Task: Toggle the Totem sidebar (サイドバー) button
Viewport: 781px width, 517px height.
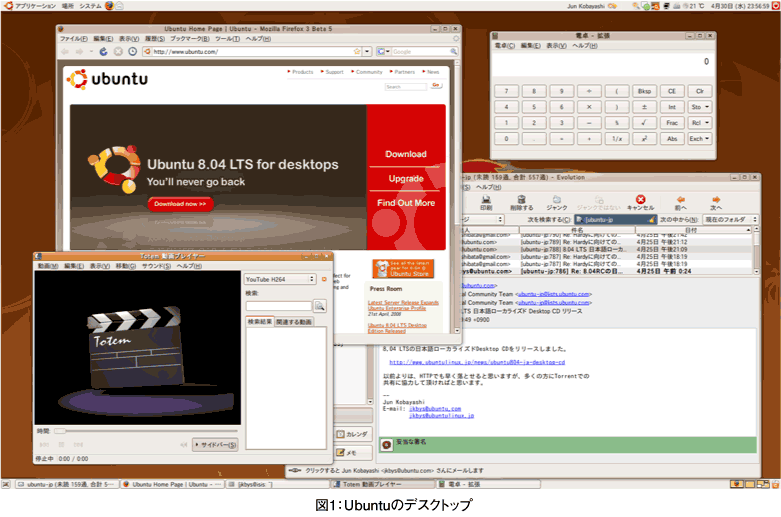Action: click(x=215, y=445)
